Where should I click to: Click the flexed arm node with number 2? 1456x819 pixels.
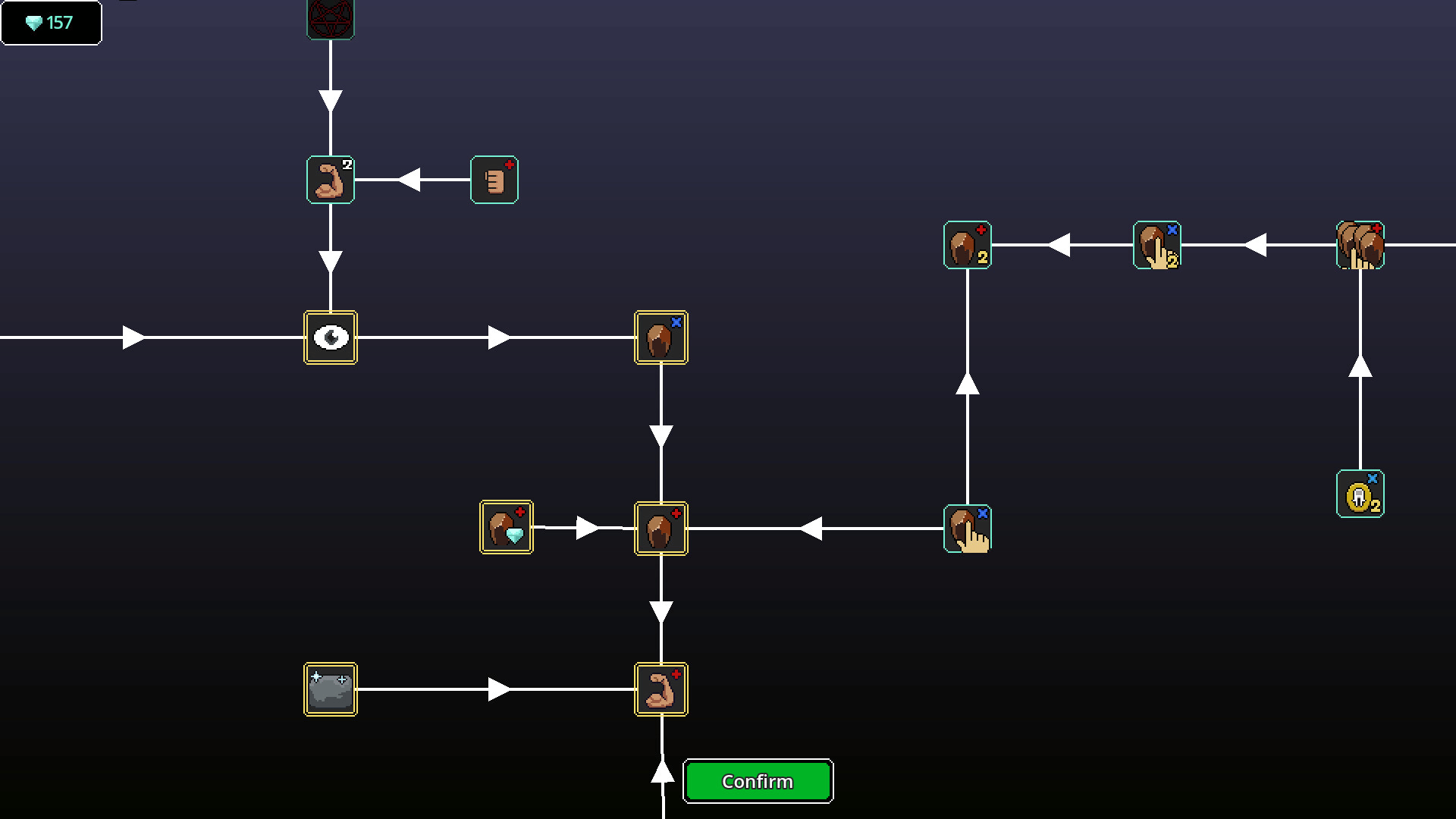tap(331, 180)
